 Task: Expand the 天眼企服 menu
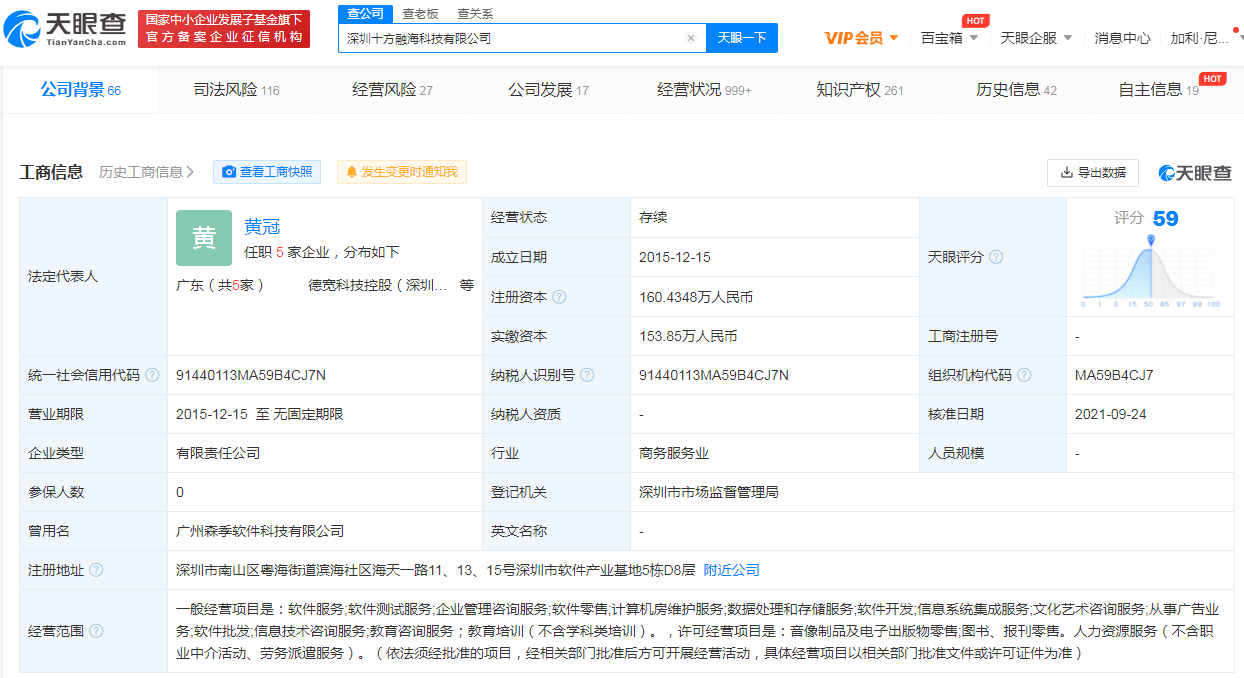click(x=1036, y=38)
